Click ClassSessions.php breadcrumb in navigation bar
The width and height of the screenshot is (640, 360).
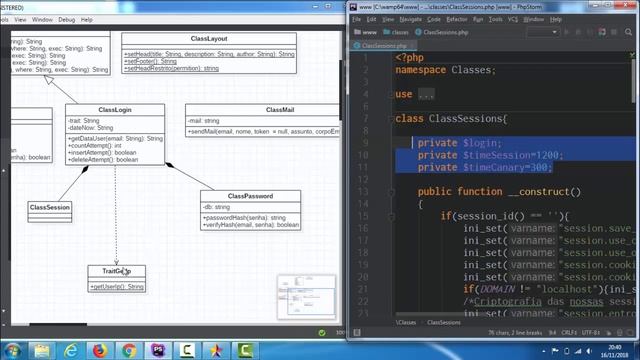pos(442,32)
